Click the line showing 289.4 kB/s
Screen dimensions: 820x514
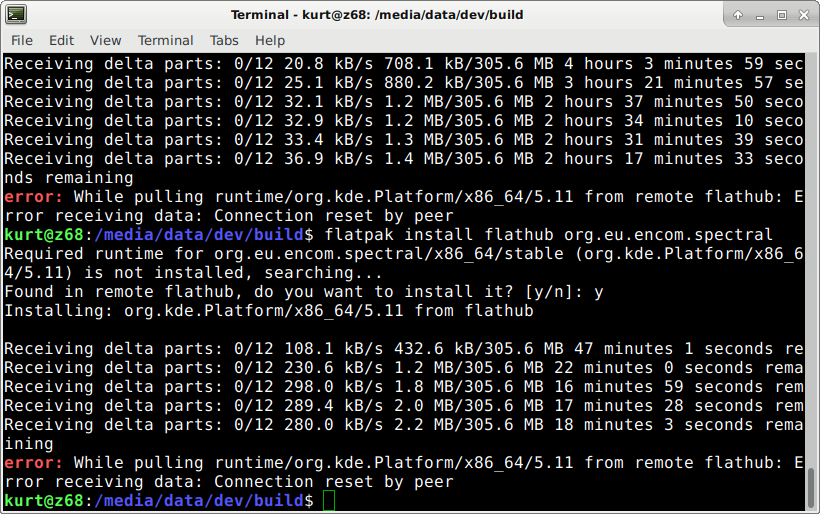click(x=404, y=406)
